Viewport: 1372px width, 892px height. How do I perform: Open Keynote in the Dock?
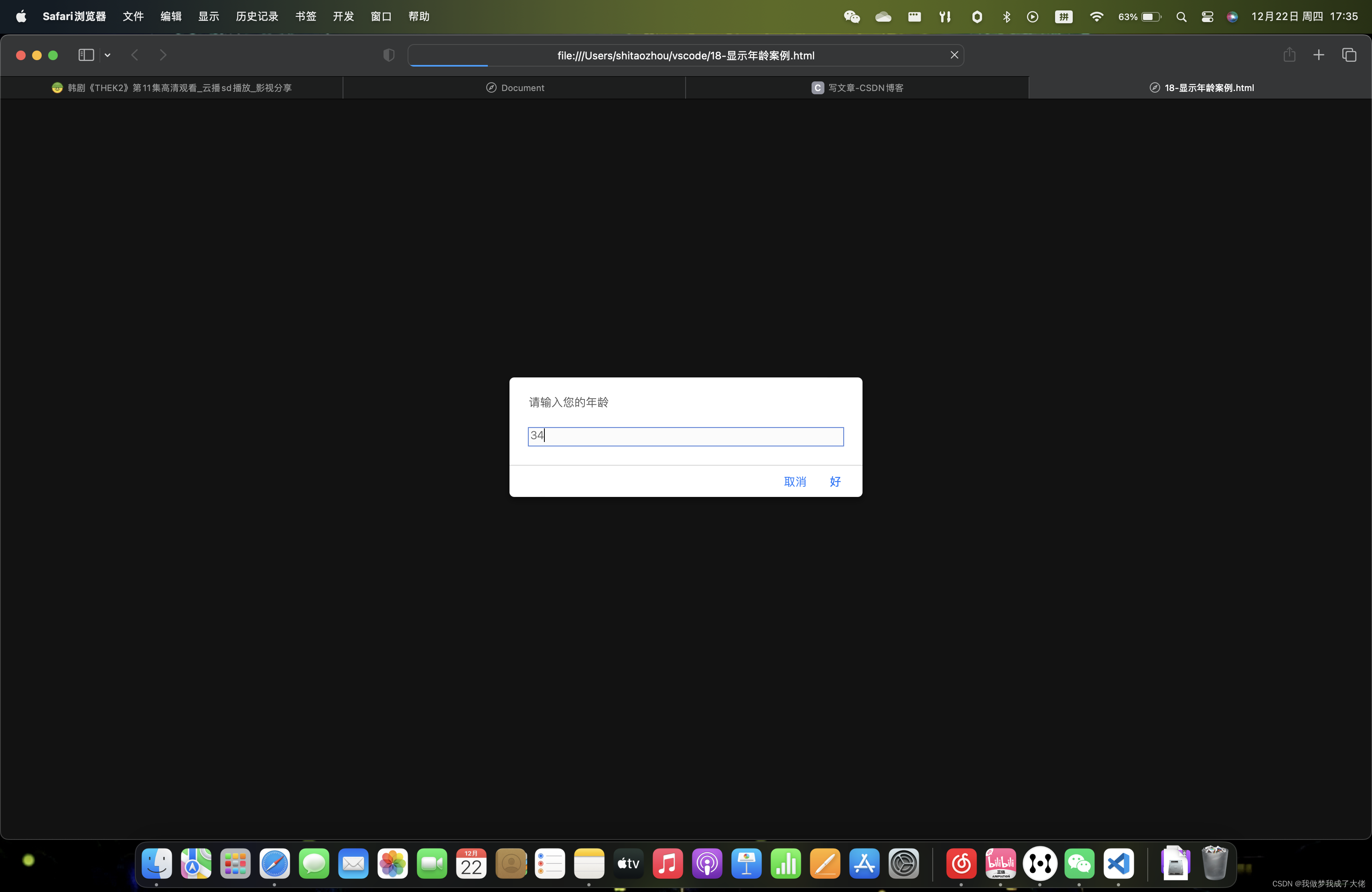[x=747, y=863]
